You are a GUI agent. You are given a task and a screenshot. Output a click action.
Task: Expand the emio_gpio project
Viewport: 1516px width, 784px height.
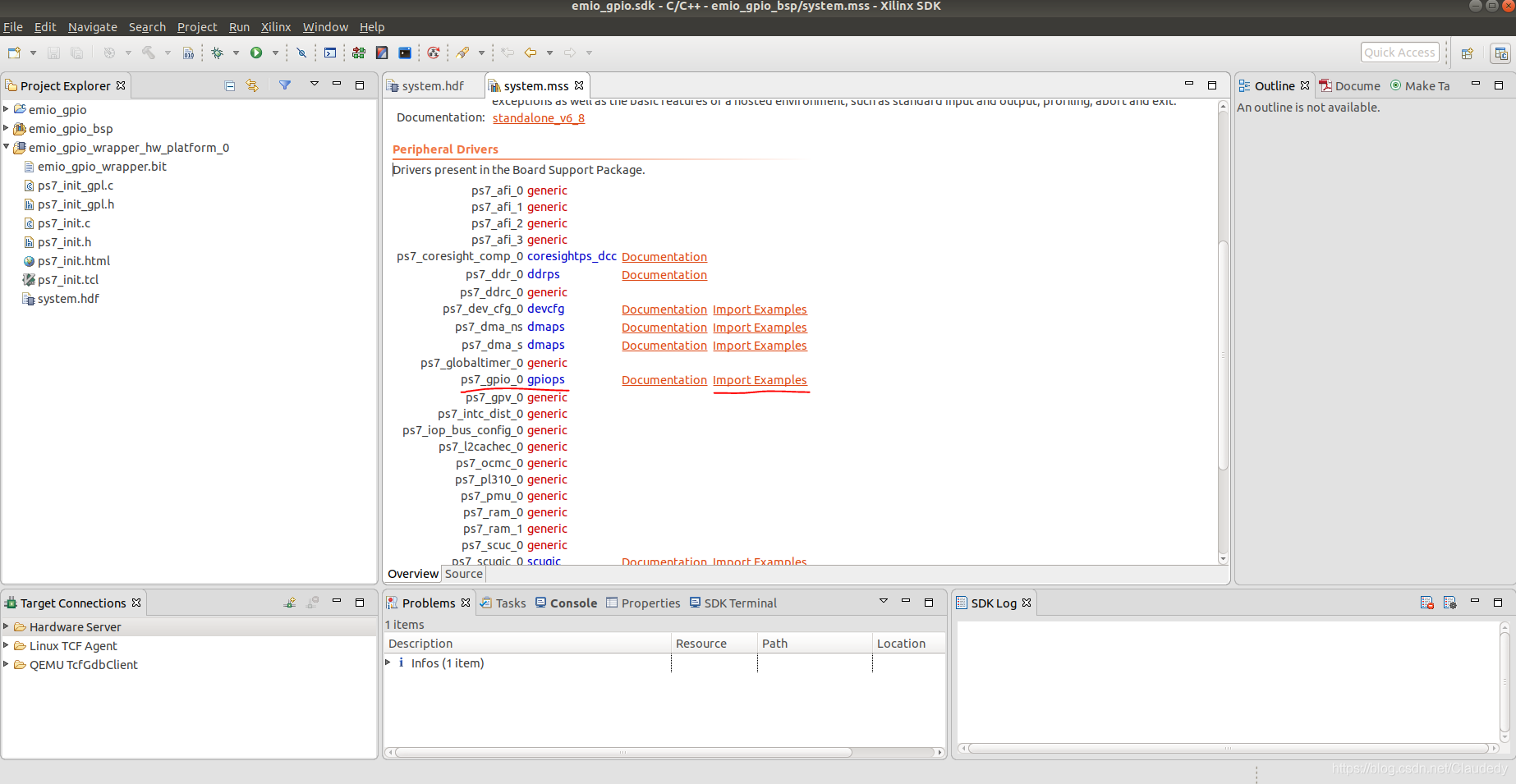tap(6, 109)
